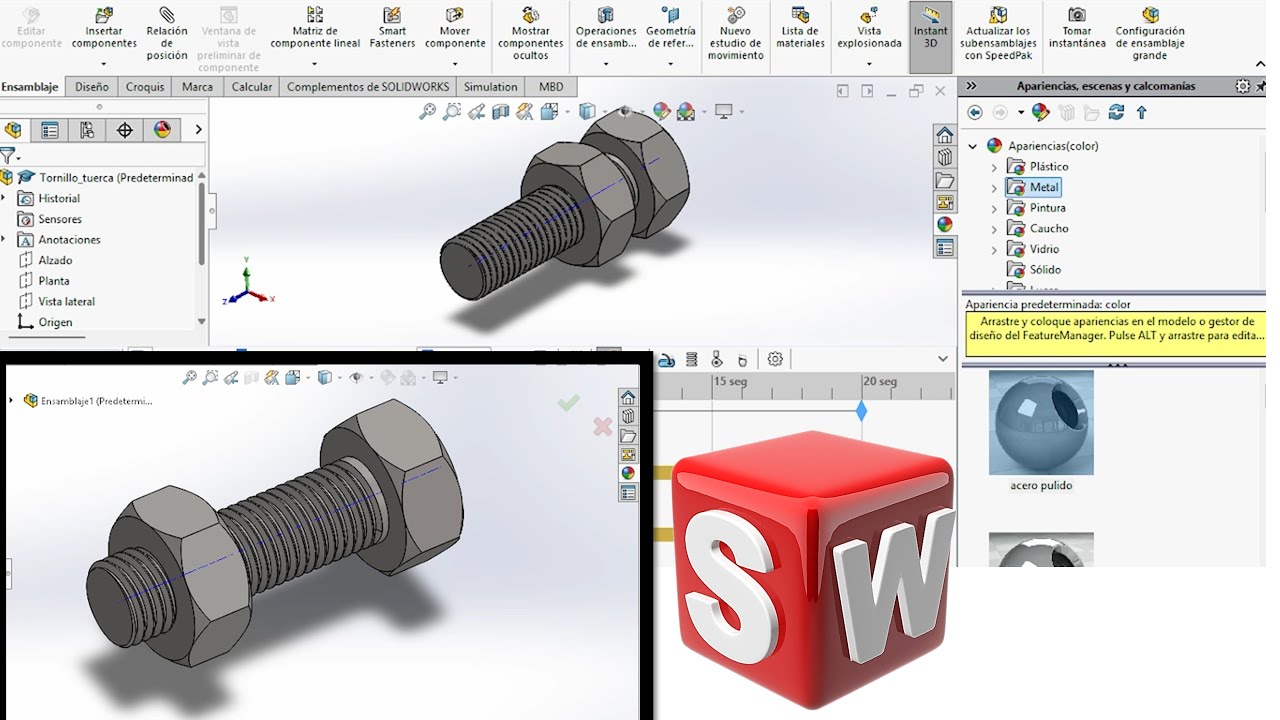
Task: Select acero pulido appearance thumbnail
Action: 1041,422
